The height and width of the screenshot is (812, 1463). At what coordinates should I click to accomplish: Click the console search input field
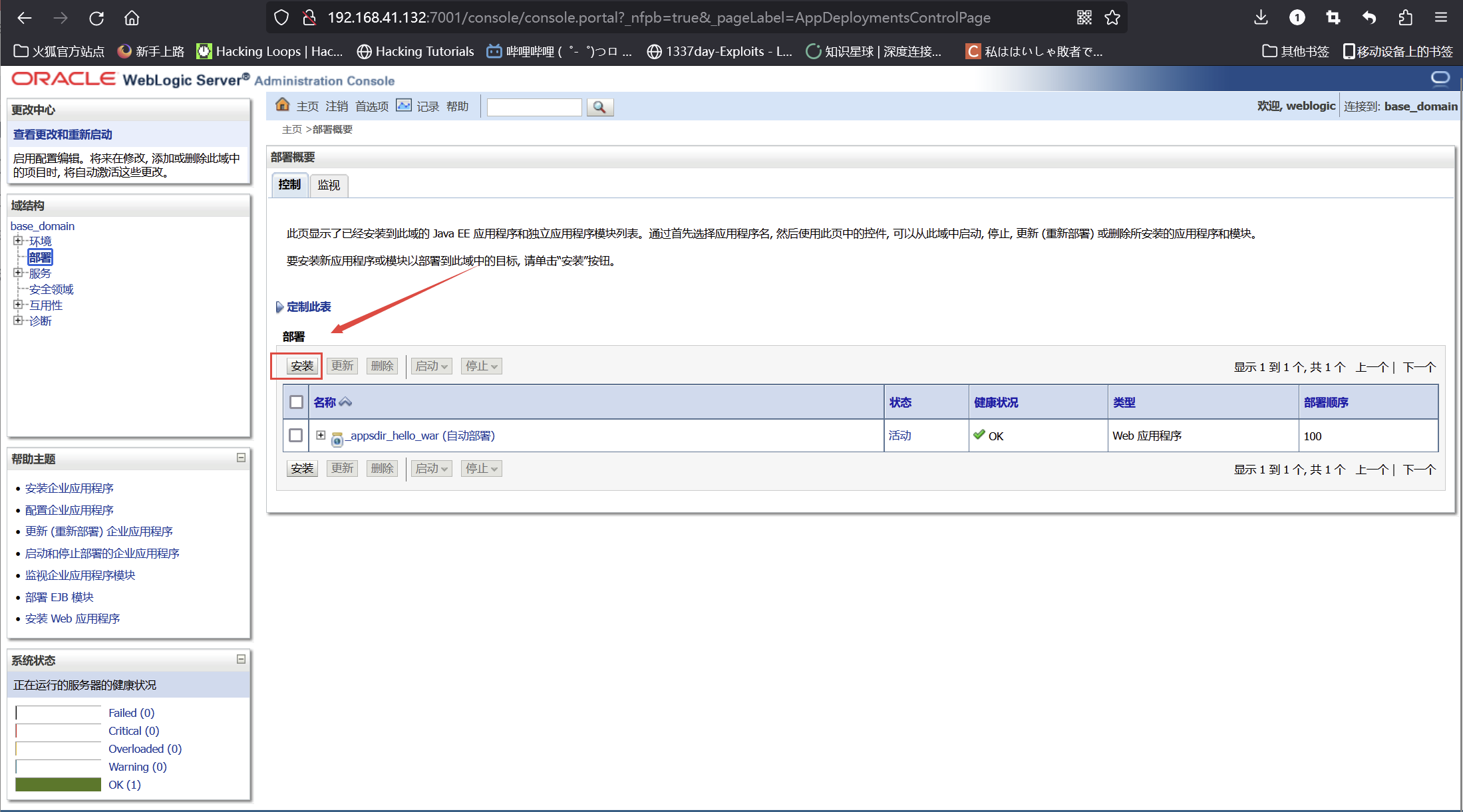pos(534,107)
